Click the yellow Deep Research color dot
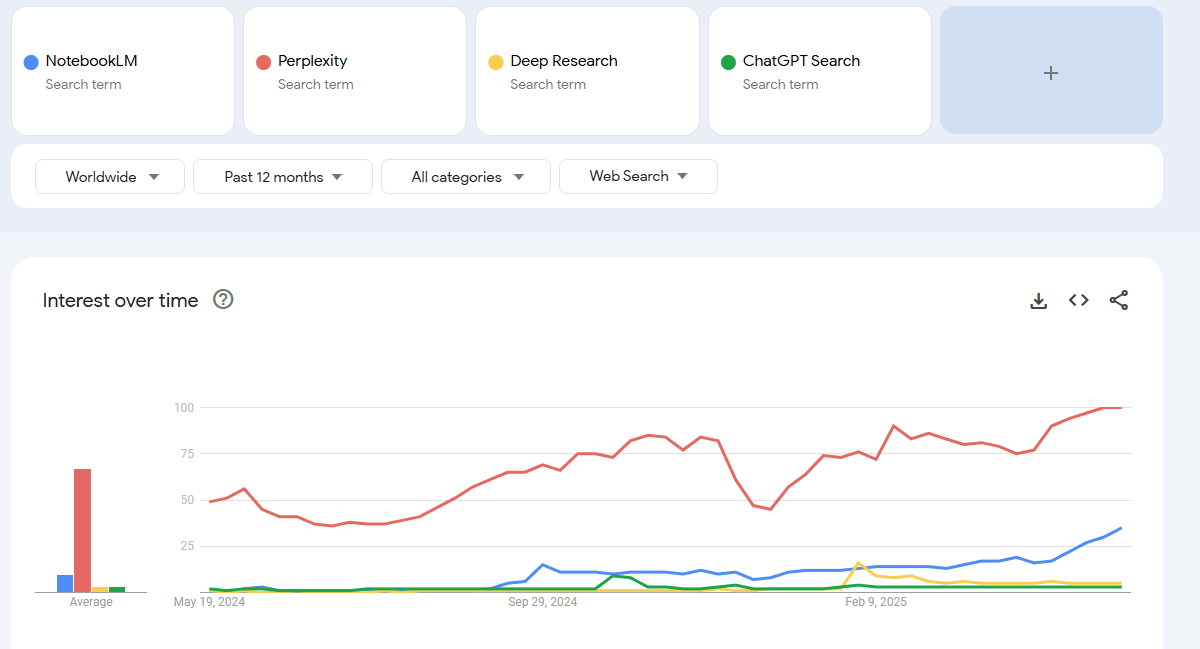 [496, 62]
